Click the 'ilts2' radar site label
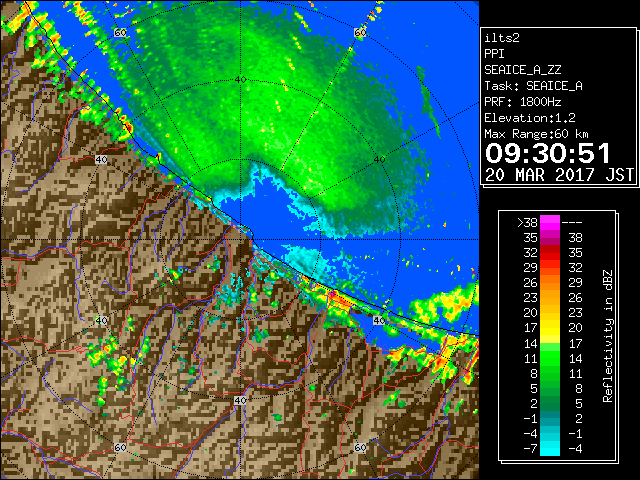Image resolution: width=640 pixels, height=480 pixels. [x=502, y=38]
